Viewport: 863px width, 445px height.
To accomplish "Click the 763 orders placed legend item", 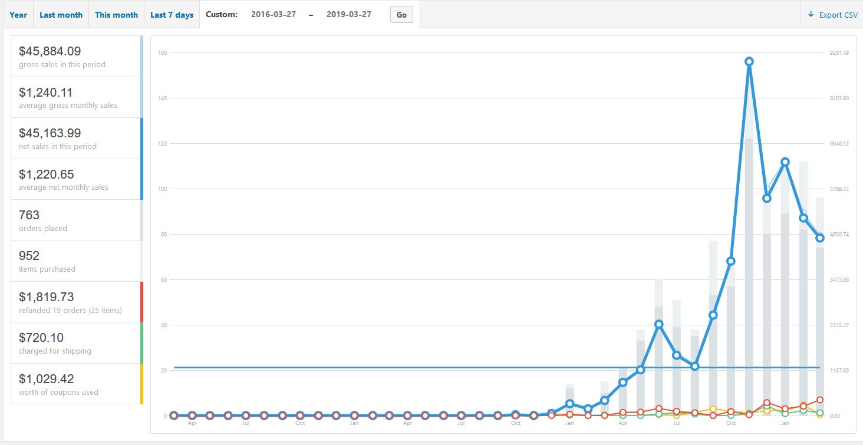I will 74,220.
